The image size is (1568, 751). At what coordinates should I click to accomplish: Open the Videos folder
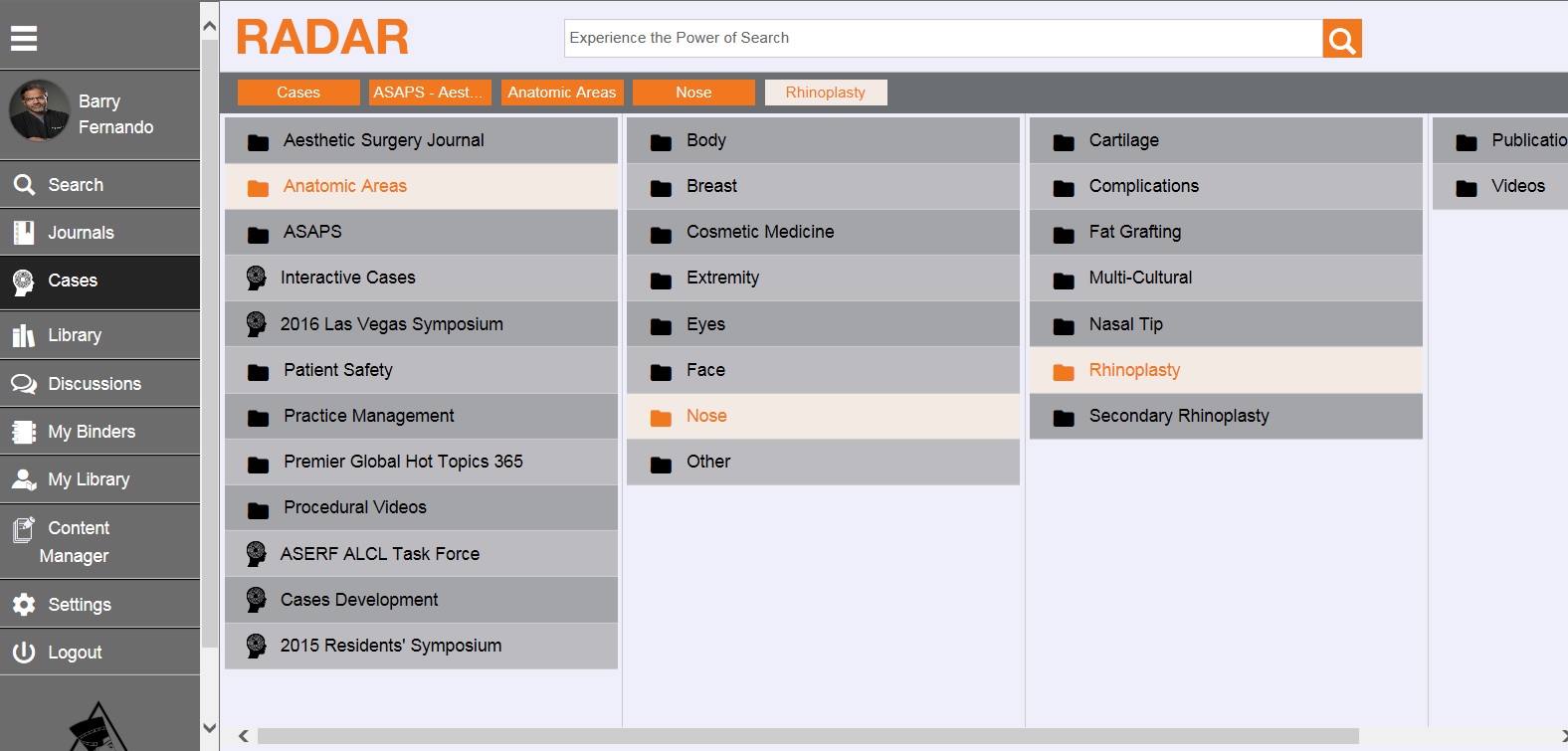[1517, 186]
